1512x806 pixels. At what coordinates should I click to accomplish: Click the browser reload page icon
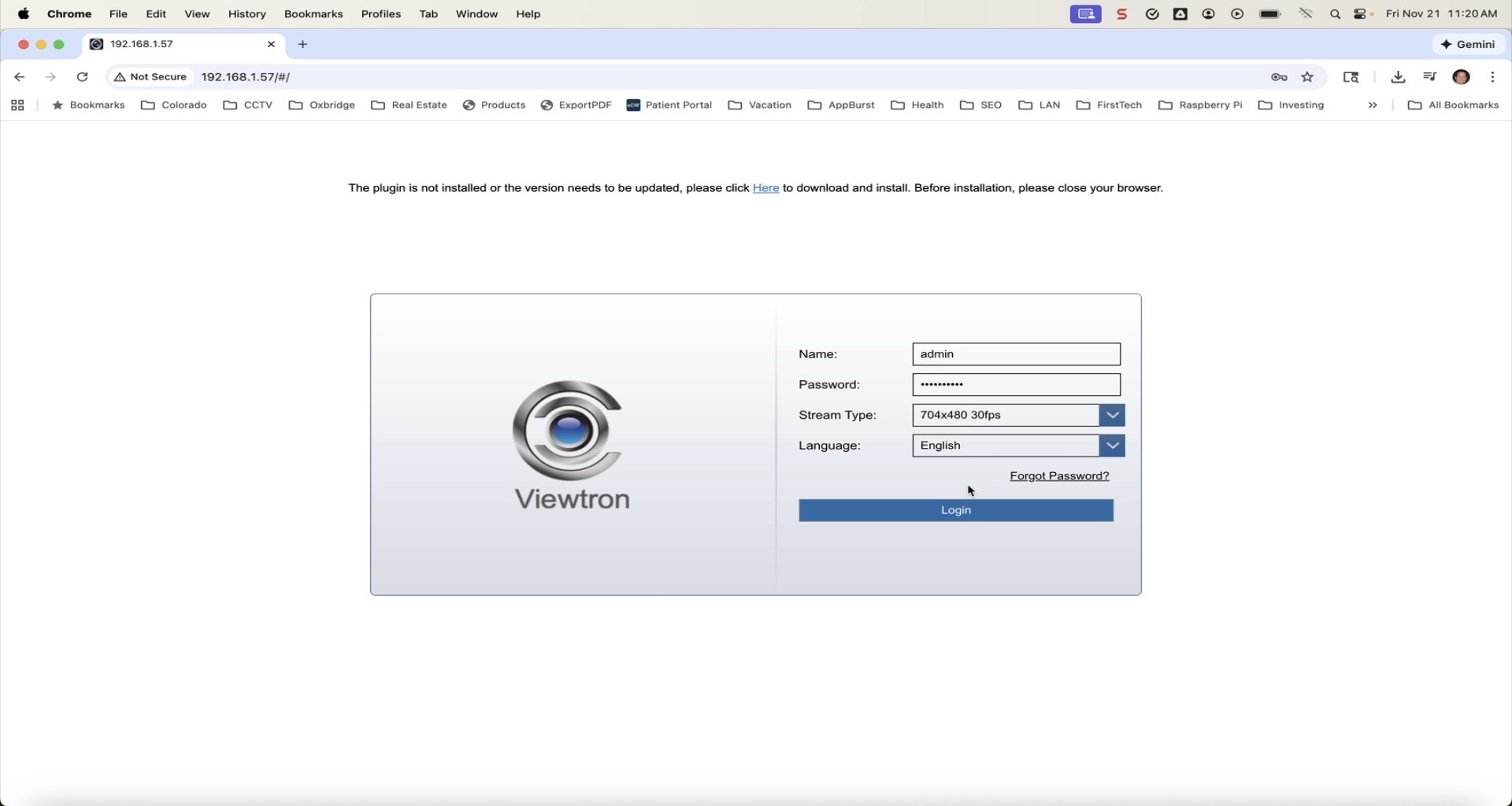click(83, 77)
